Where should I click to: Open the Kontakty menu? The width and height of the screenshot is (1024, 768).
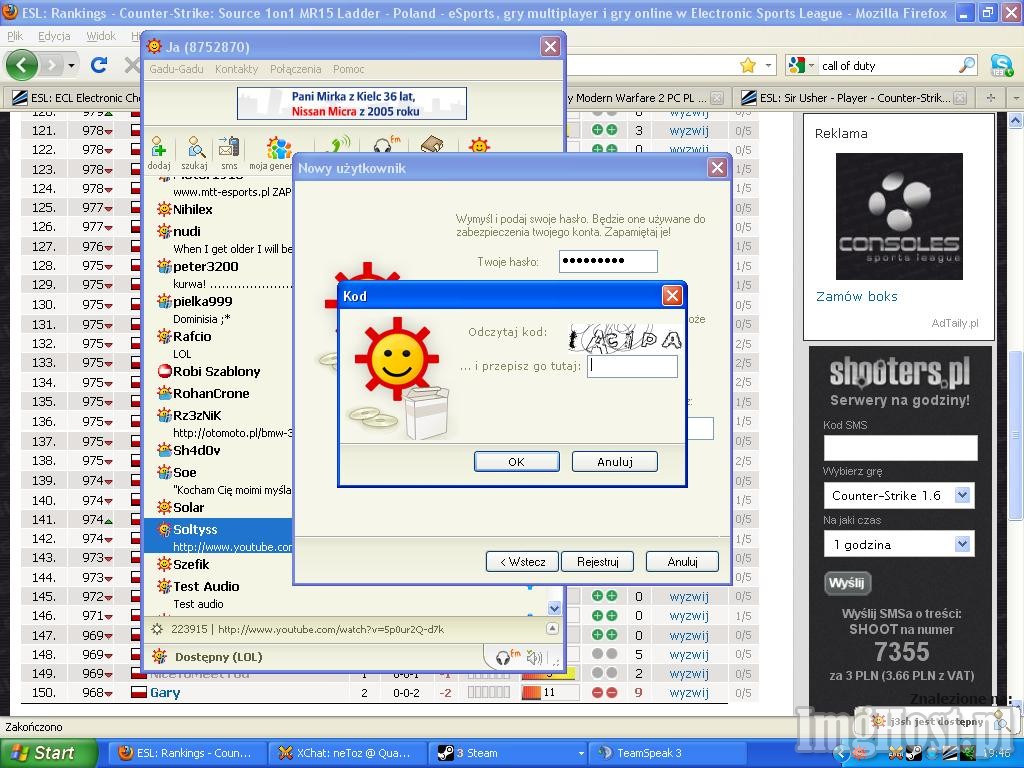tap(236, 69)
